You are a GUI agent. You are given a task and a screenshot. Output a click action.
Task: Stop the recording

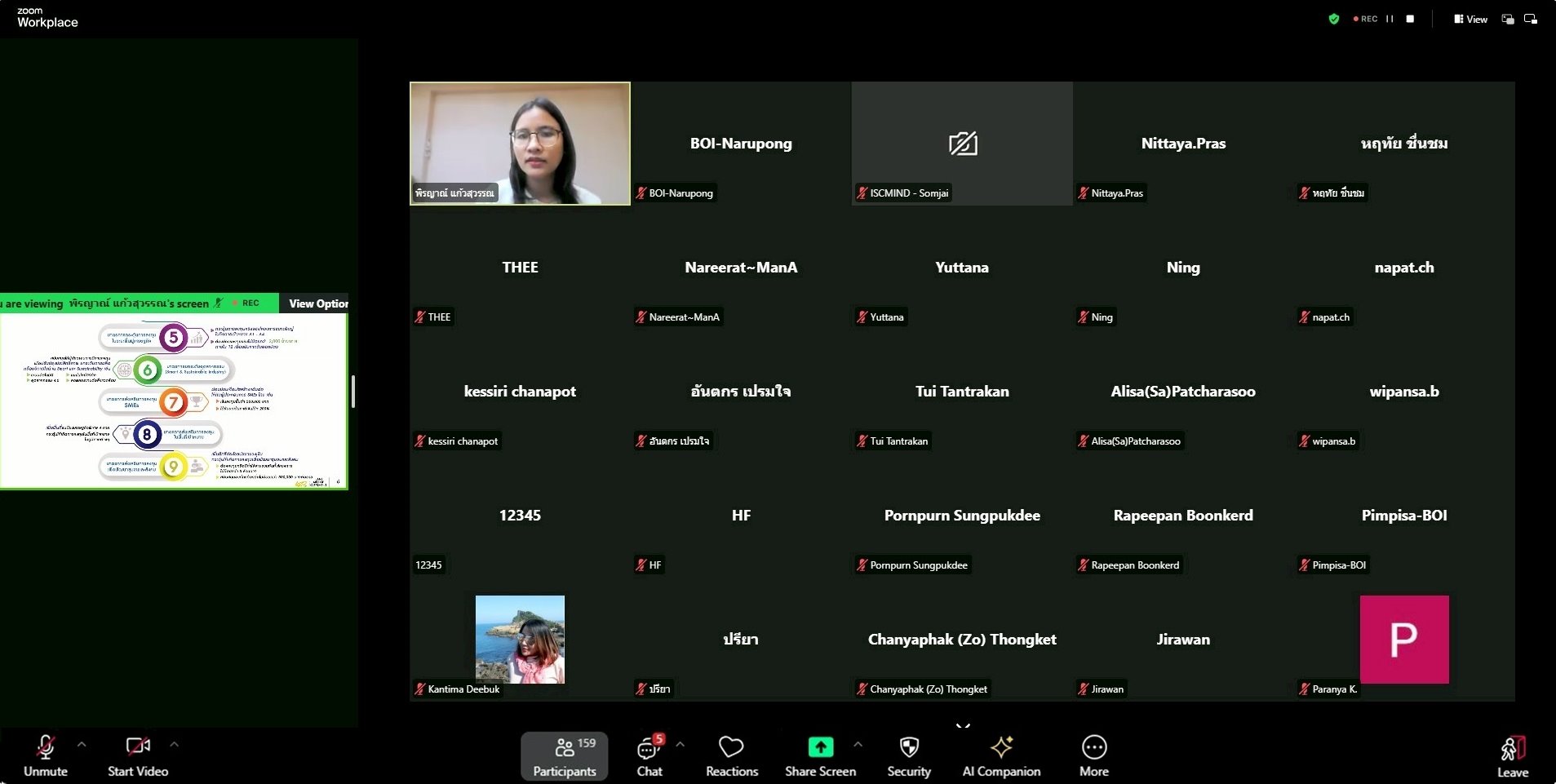pos(1410,19)
